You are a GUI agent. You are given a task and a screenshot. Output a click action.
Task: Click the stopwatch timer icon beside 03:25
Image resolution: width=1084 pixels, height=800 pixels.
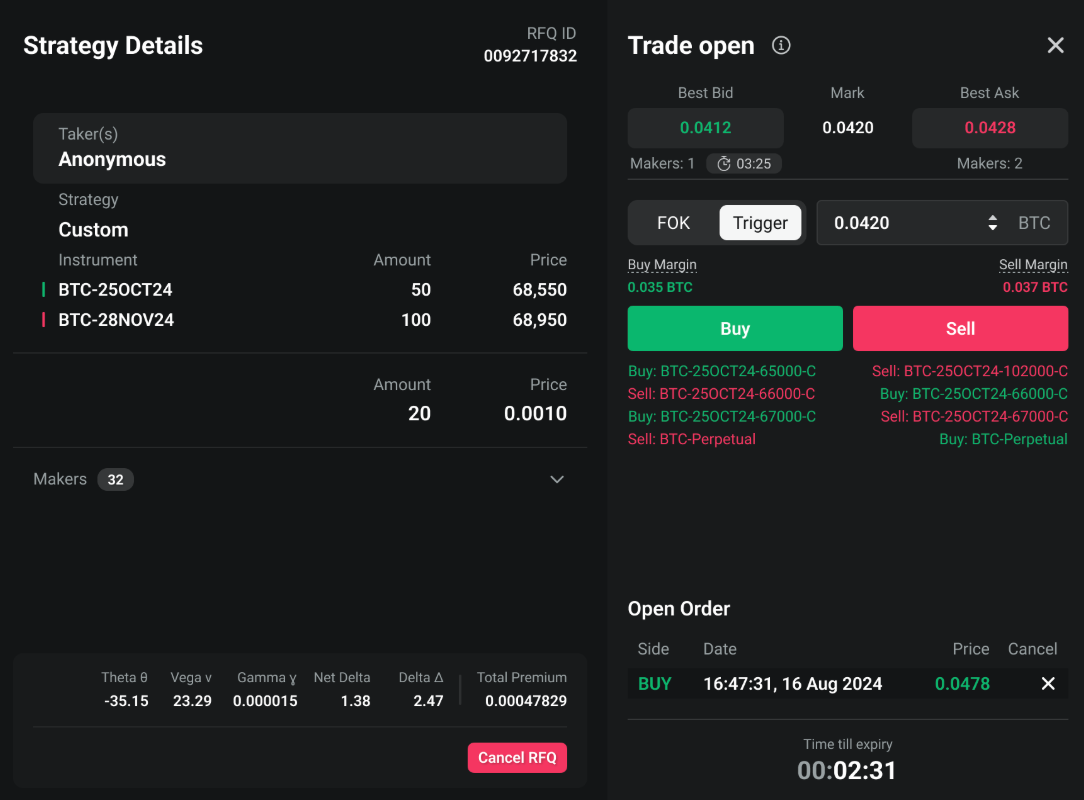[724, 163]
